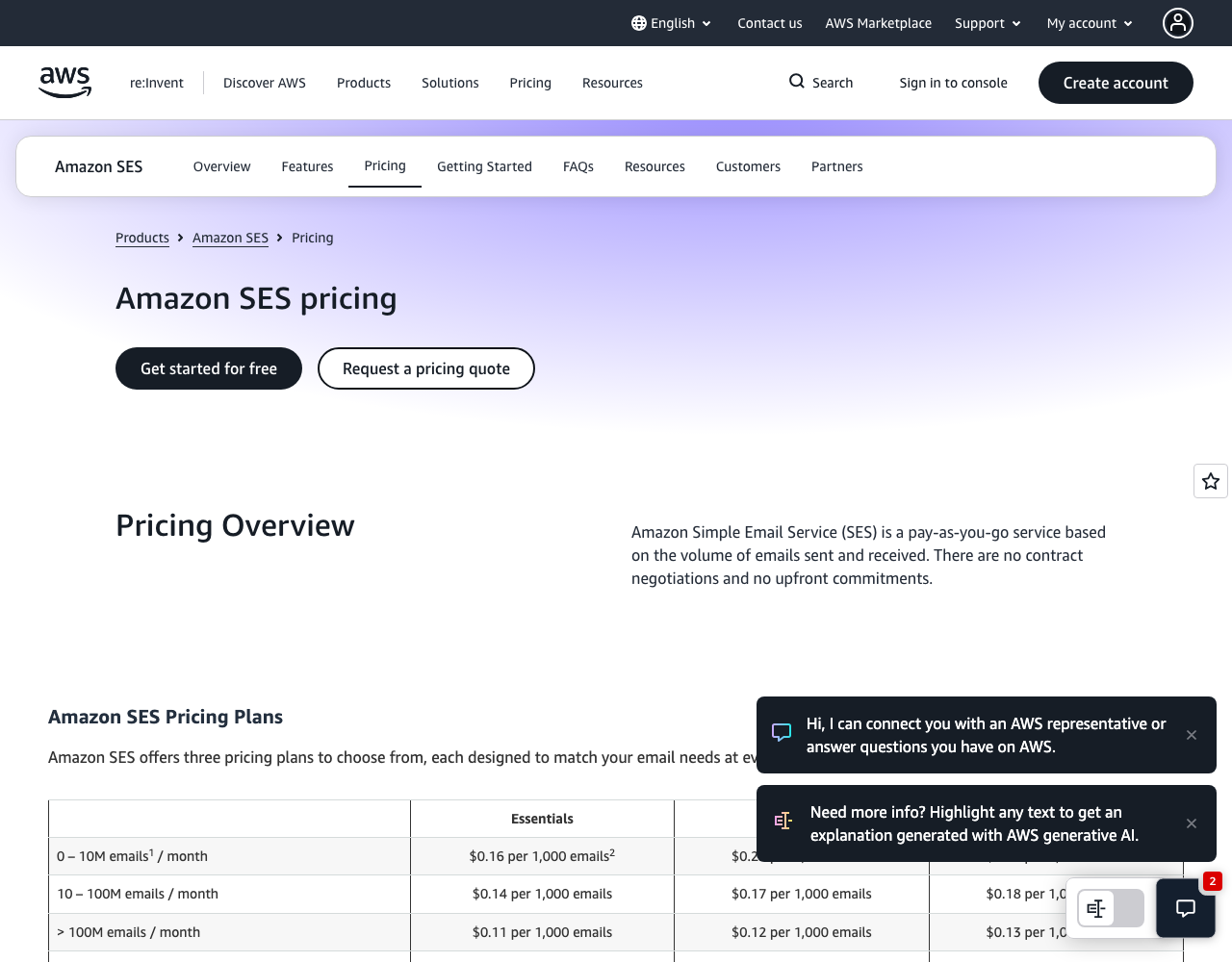This screenshot has width=1232, height=962.
Task: Open the Resources top navigation menu
Action: point(612,83)
